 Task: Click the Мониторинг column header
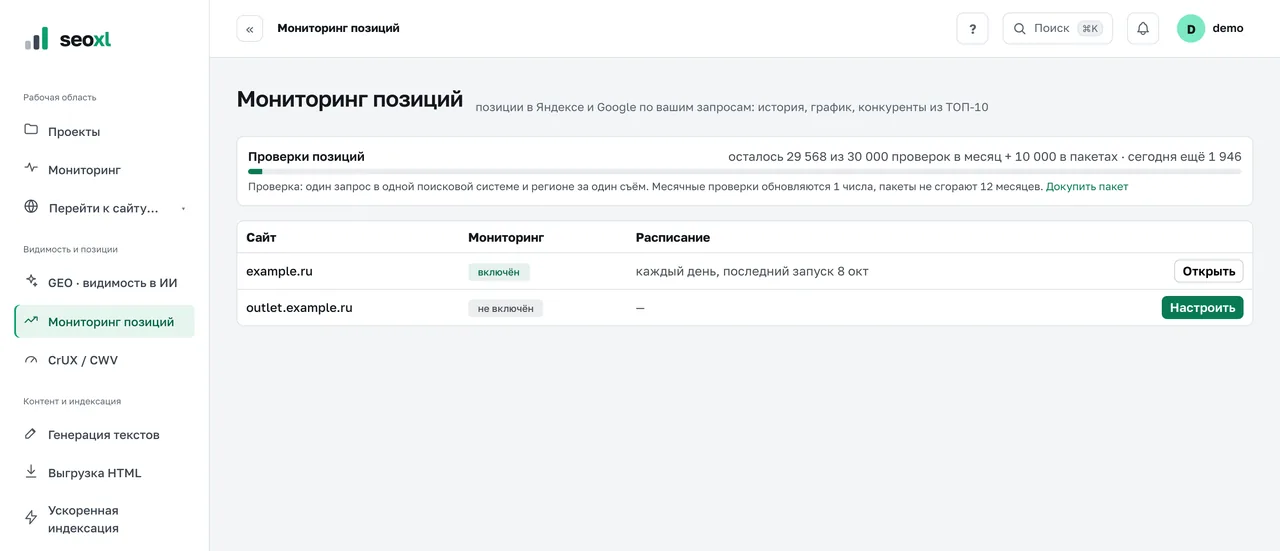click(506, 237)
